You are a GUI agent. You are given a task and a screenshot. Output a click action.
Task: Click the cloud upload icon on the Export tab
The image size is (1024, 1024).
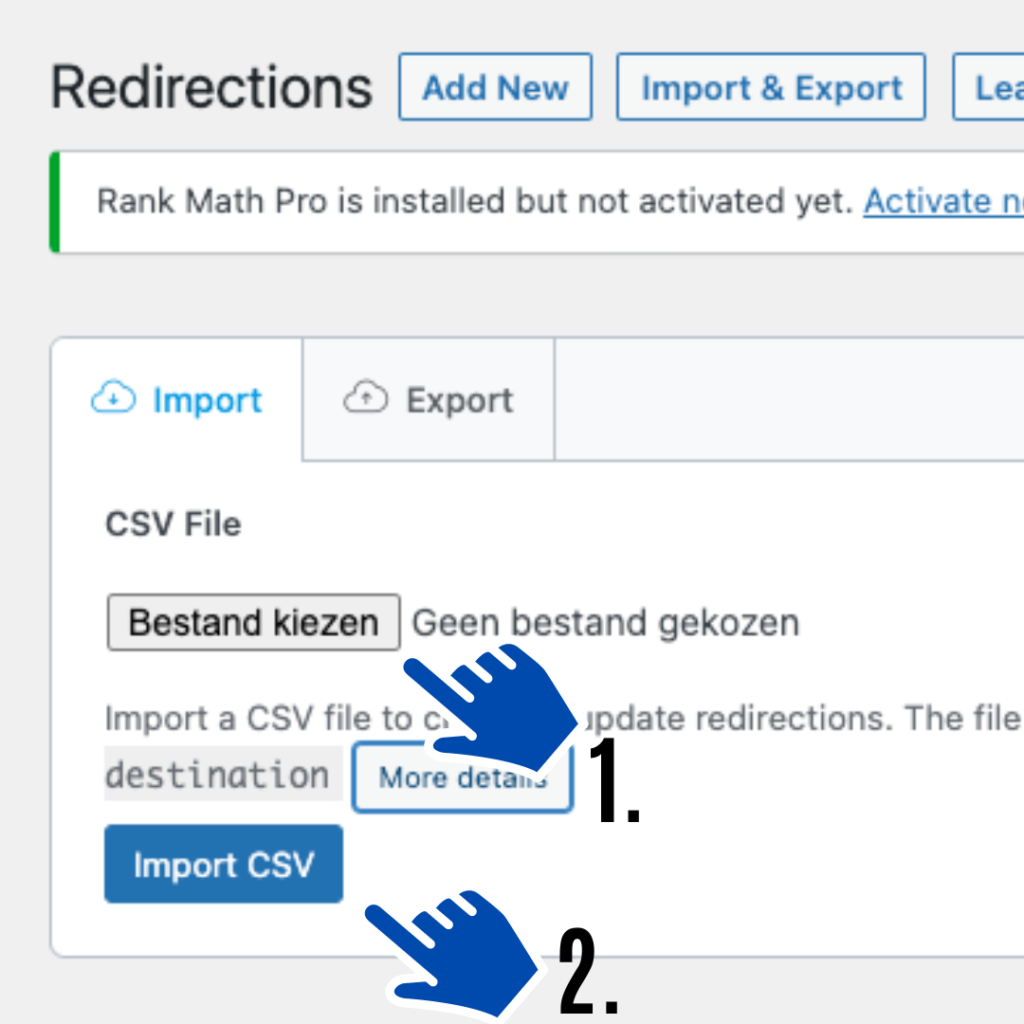point(367,396)
